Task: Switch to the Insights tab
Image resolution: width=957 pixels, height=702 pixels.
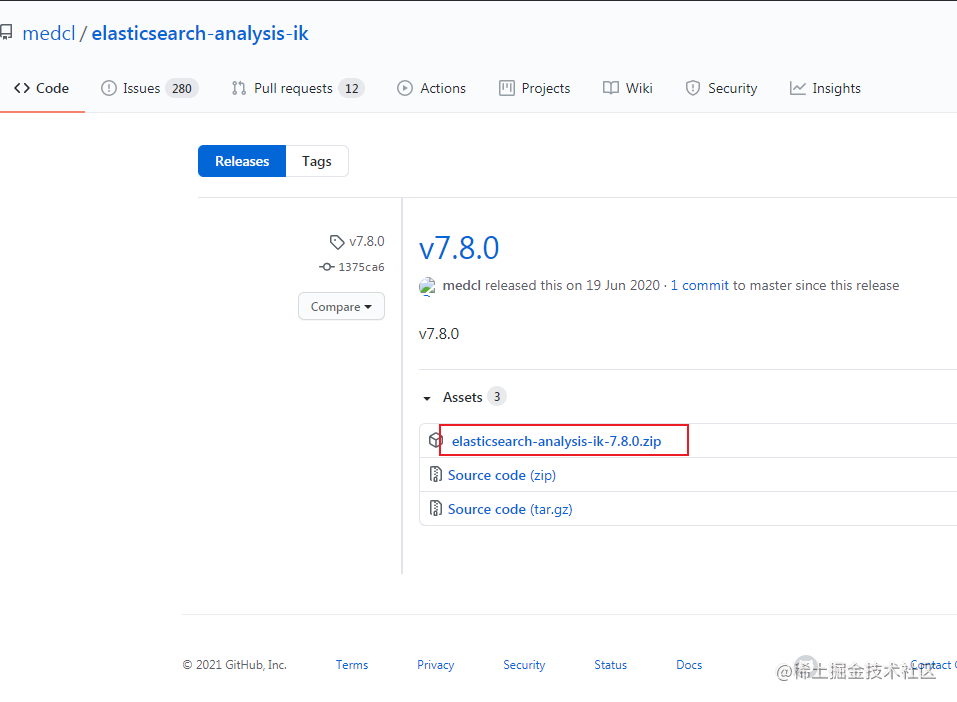Action: (825, 88)
